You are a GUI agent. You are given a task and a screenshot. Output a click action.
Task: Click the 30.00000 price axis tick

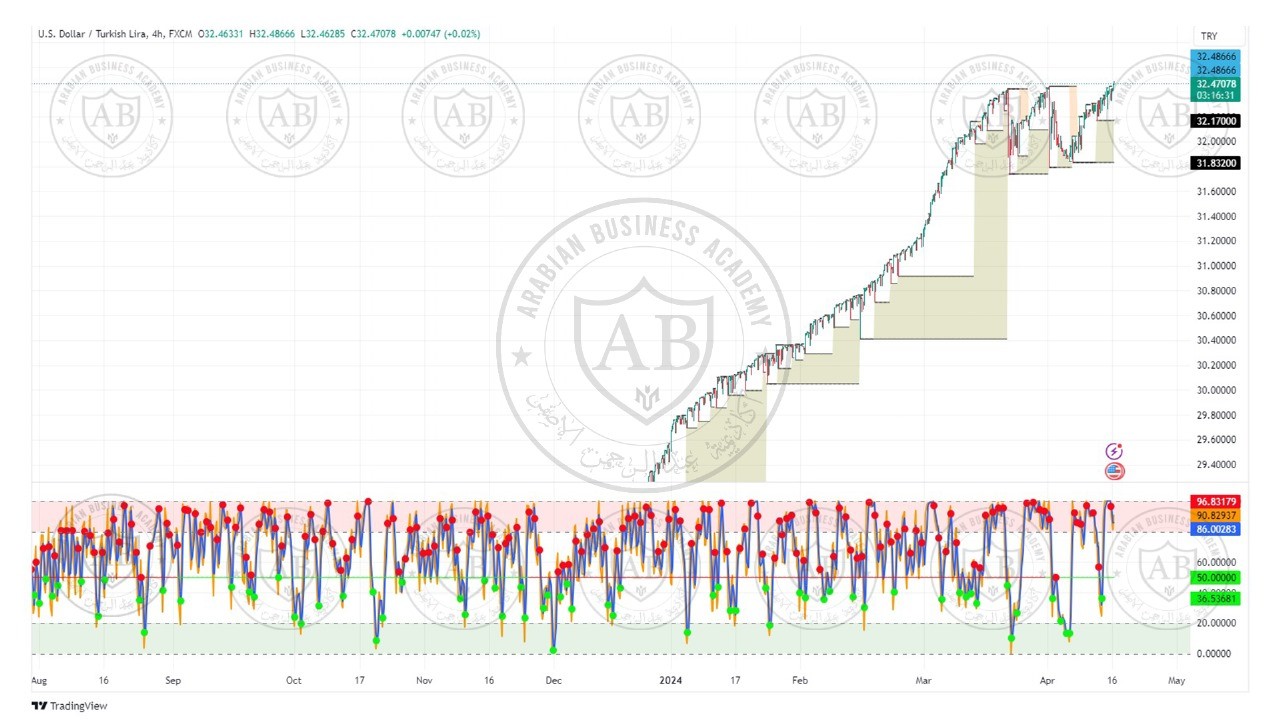click(1217, 390)
